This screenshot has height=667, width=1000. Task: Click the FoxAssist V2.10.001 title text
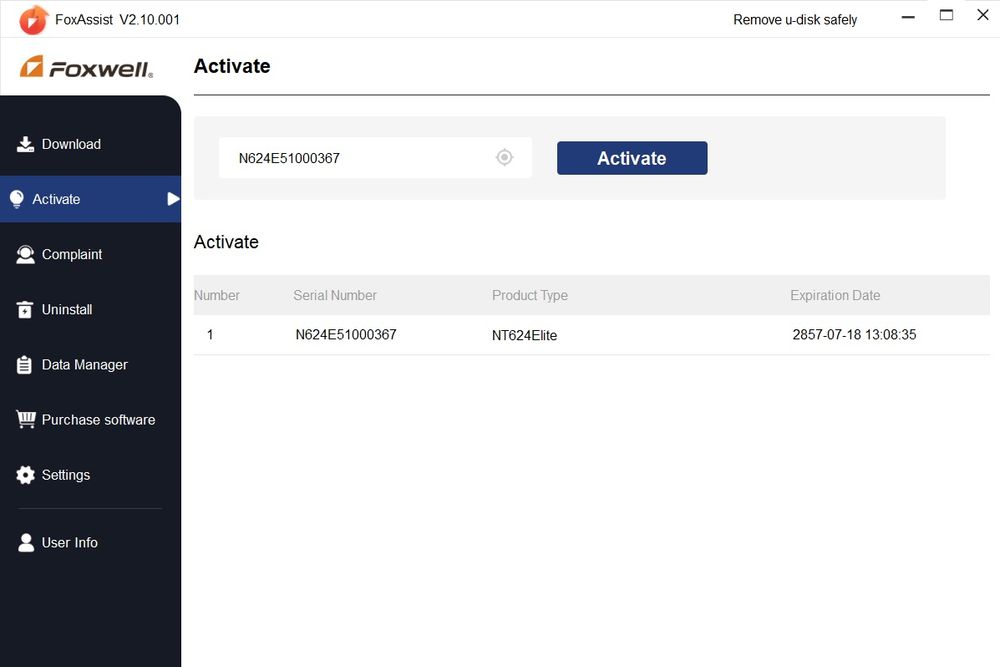point(117,20)
